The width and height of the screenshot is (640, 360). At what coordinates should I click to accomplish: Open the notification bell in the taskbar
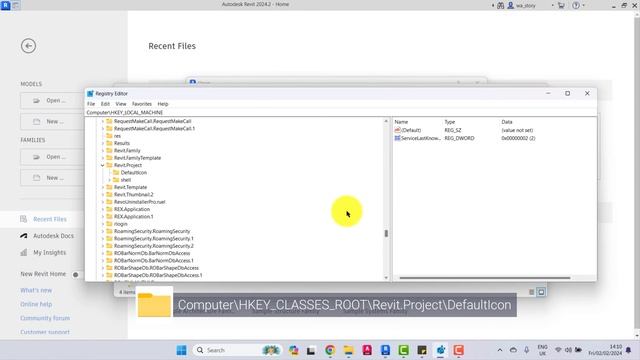[628, 350]
